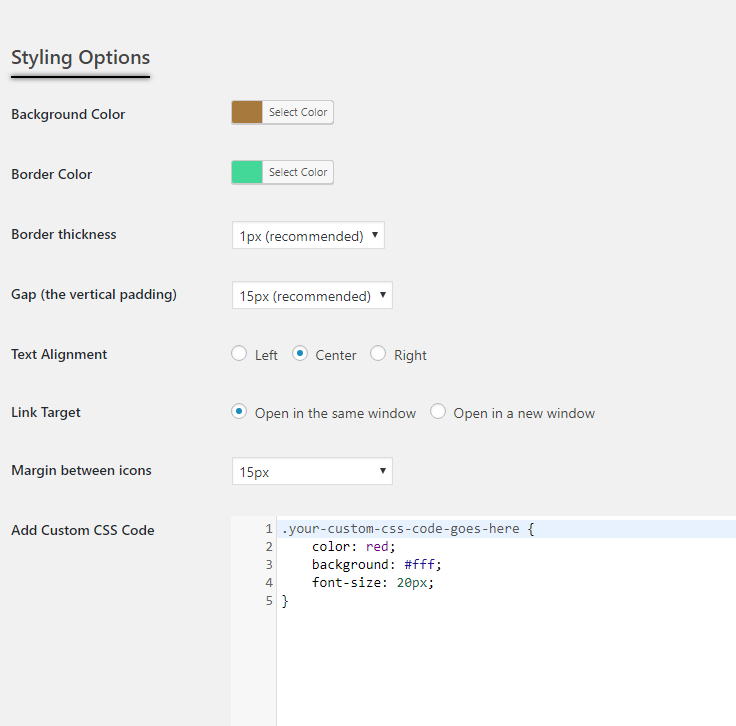Click the brown Background Color swatch
The height and width of the screenshot is (726, 736).
point(247,112)
